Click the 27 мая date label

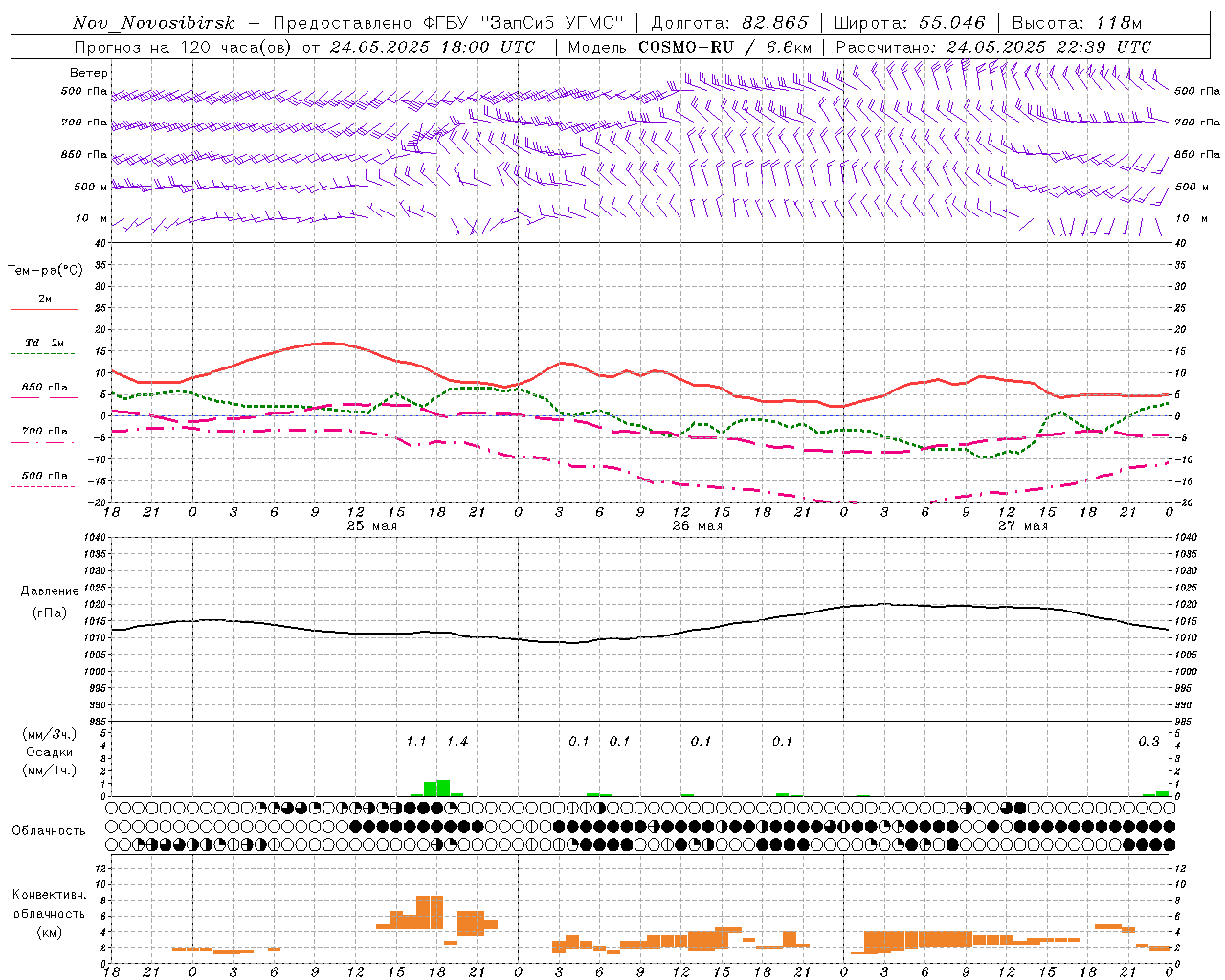1022,525
